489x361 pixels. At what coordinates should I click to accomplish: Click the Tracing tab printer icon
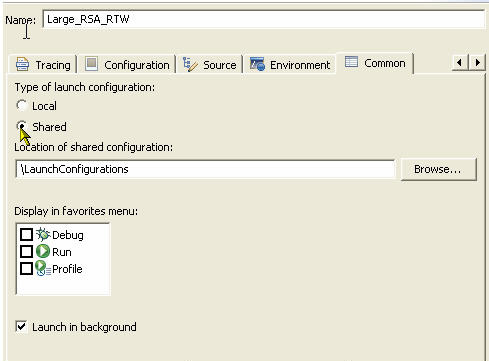point(22,64)
